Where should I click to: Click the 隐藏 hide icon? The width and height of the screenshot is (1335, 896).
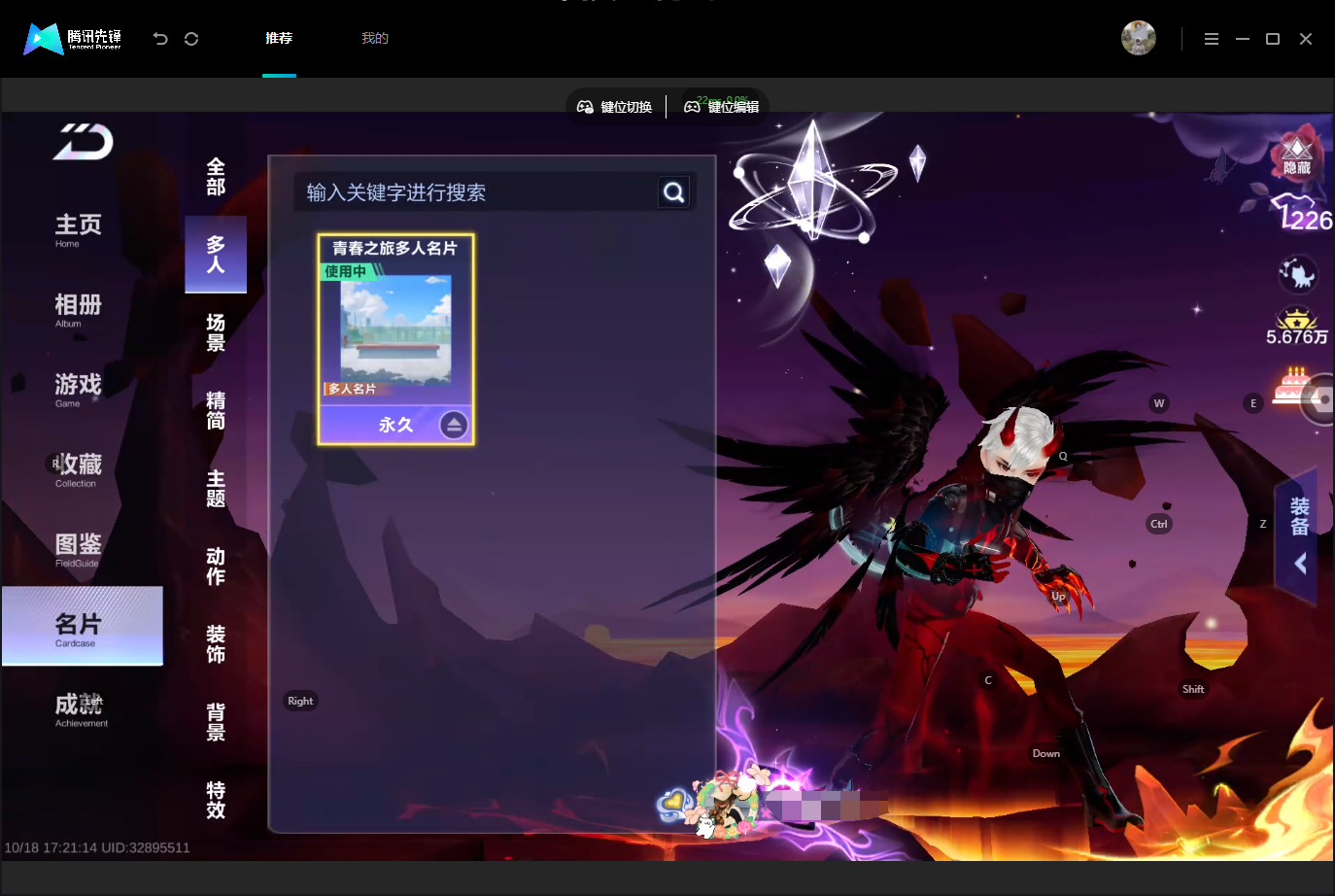(1297, 155)
